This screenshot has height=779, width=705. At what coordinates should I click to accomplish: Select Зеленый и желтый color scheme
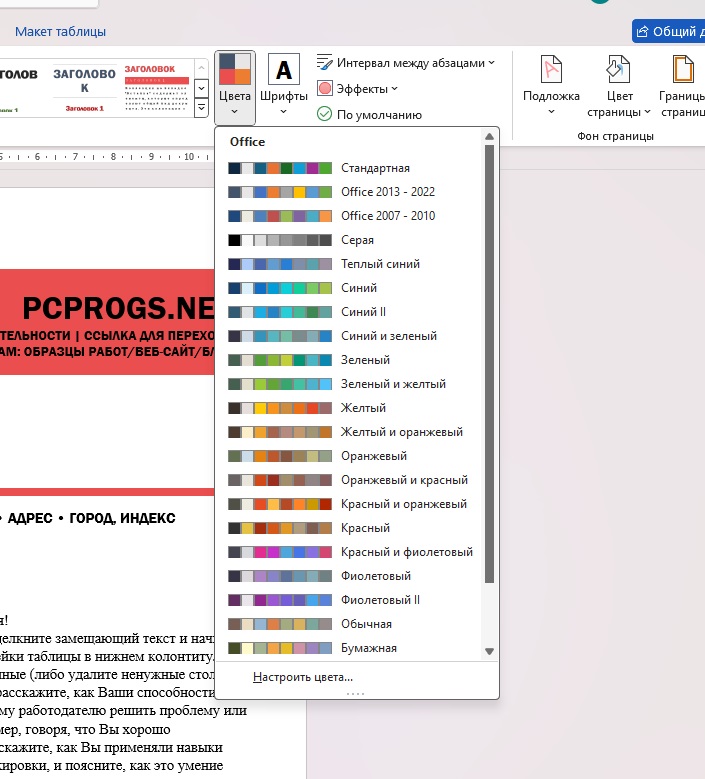click(348, 384)
